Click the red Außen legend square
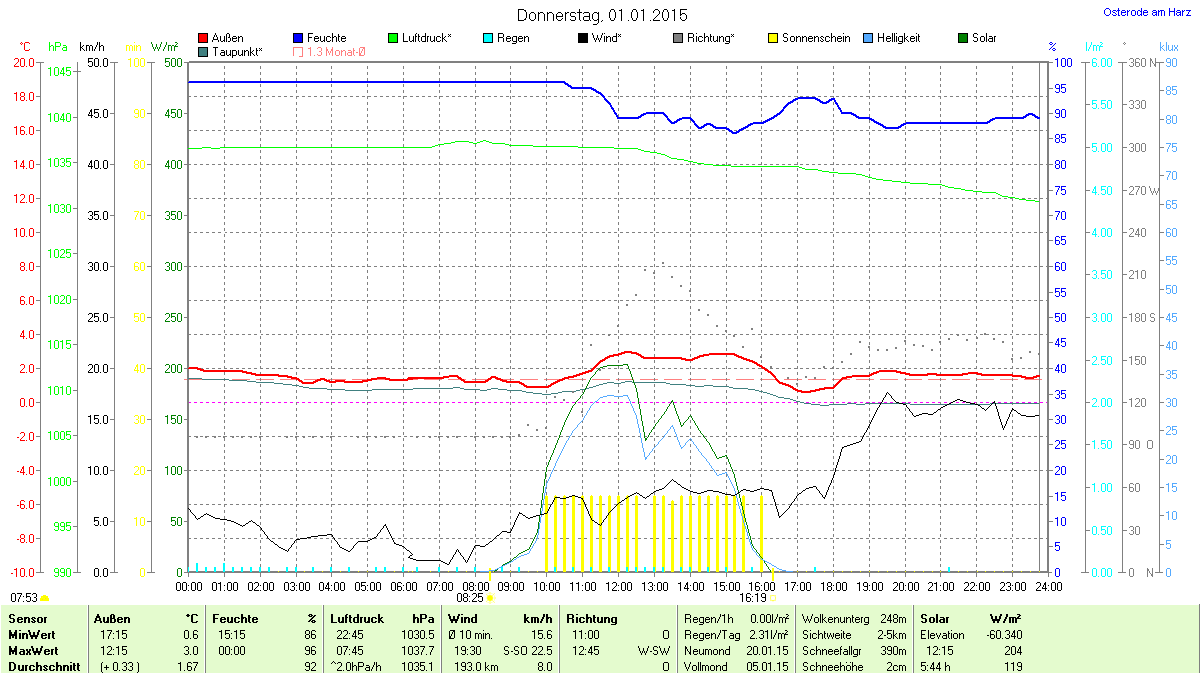Viewport: 1200px width, 673px height. tap(204, 38)
